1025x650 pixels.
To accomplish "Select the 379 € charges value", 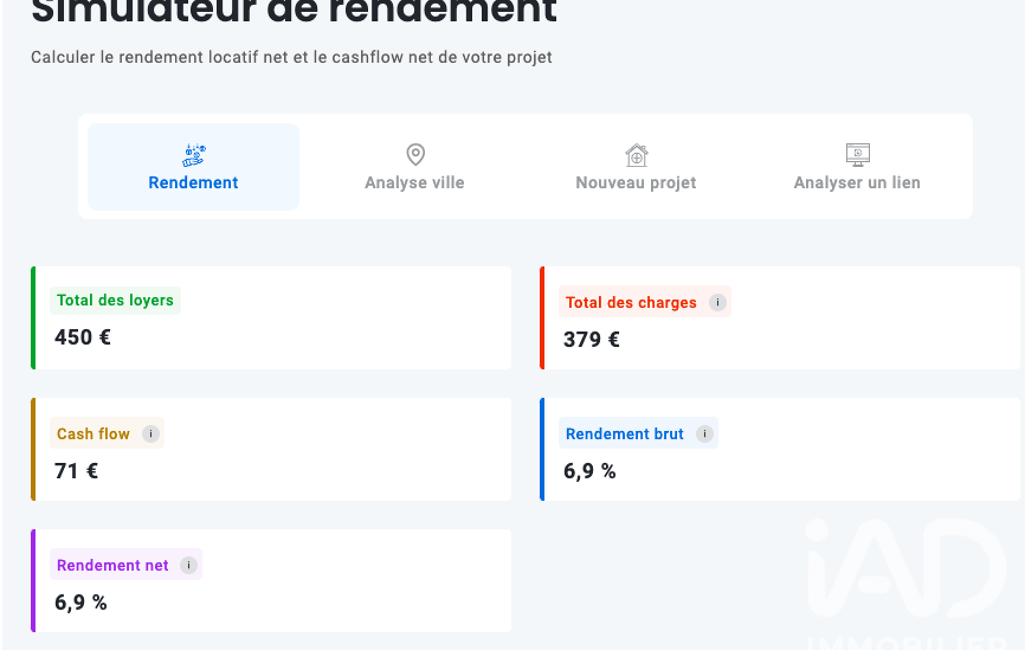I will click(592, 339).
